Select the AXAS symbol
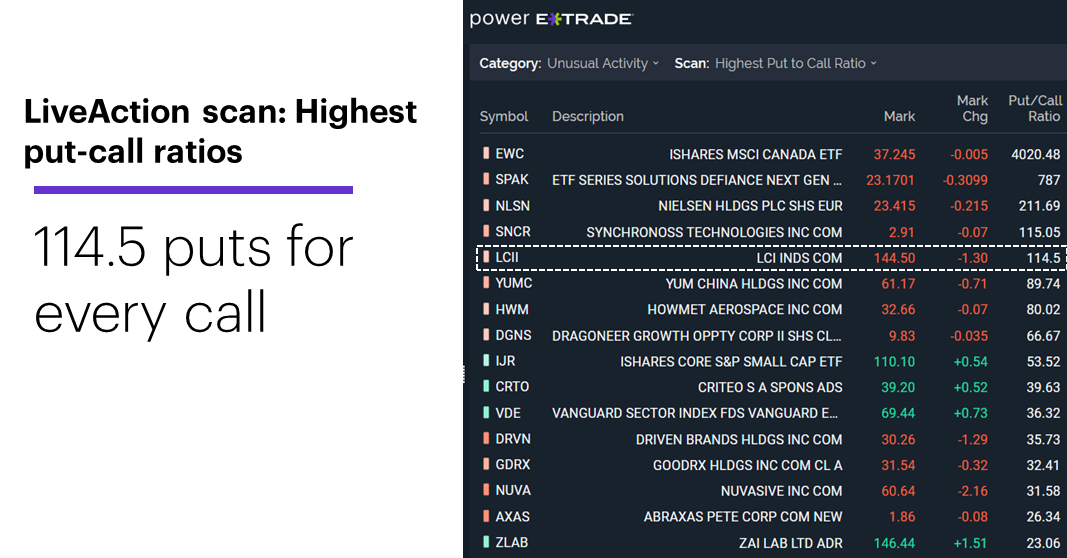This screenshot has height=558, width=1067. click(x=512, y=516)
